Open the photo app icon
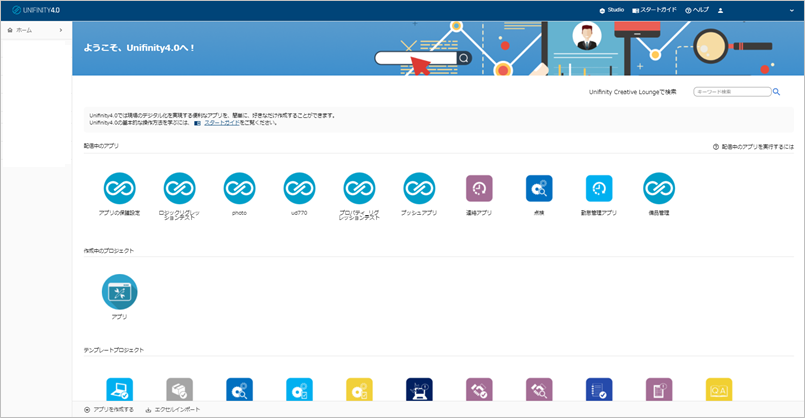This screenshot has height=418, width=805. [x=239, y=188]
